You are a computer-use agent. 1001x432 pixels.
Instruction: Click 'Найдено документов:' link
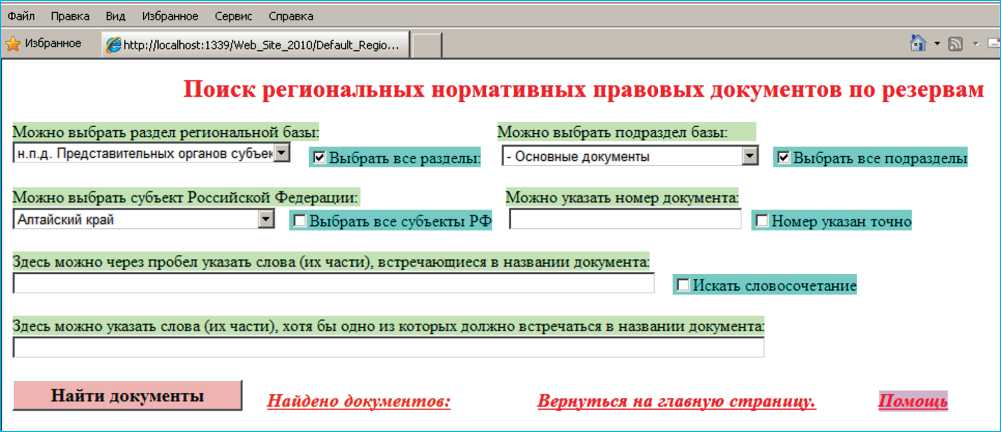[359, 402]
